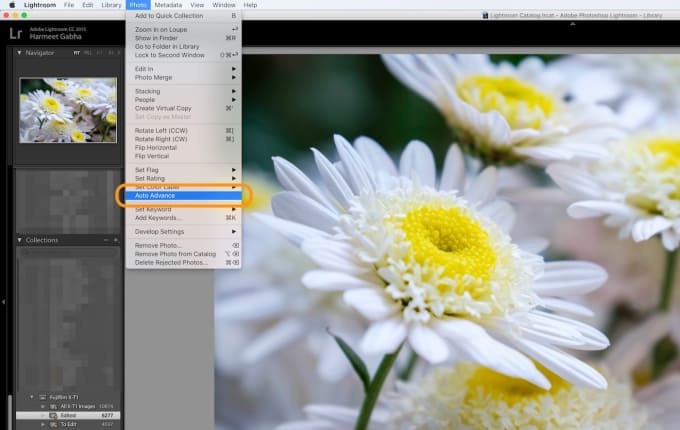Hide the top panel using its arrow
The height and width of the screenshot is (430, 680).
pyautogui.click(x=572, y=24)
